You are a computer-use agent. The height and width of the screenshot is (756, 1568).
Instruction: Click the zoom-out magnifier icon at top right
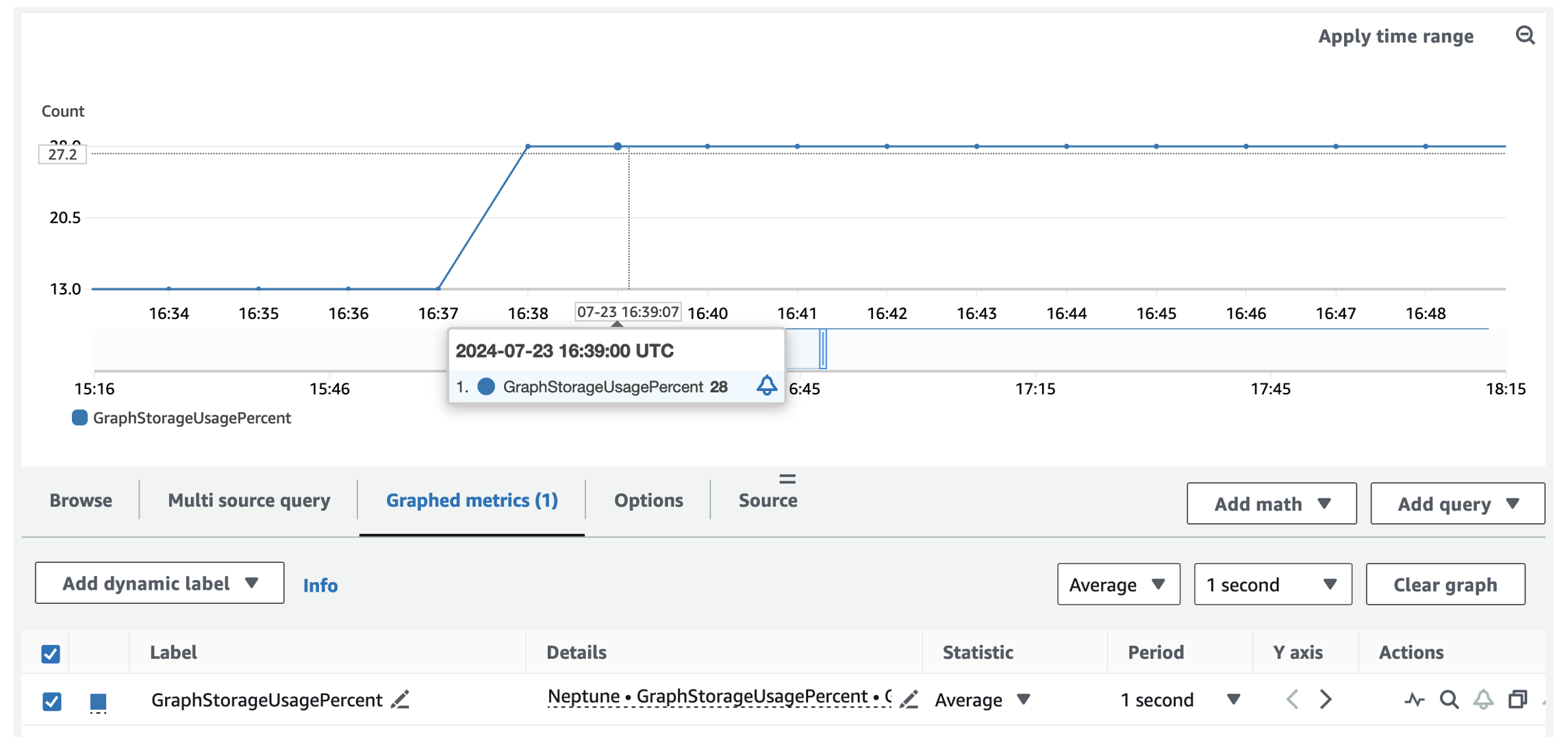pos(1525,35)
